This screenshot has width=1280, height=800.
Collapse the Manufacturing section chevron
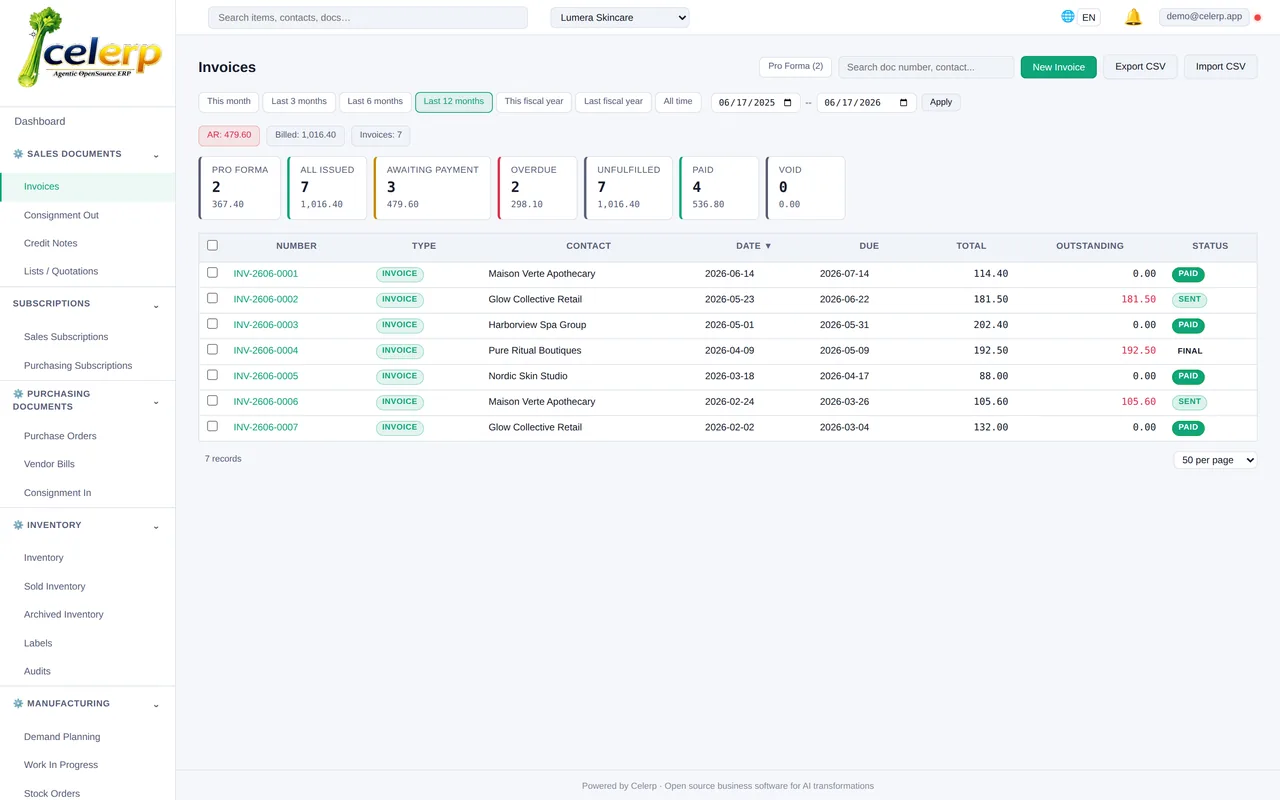156,705
